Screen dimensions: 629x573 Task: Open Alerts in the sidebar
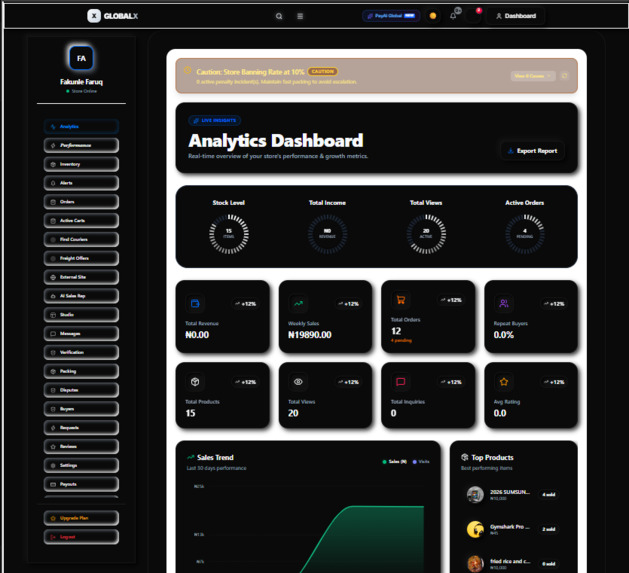(81, 183)
